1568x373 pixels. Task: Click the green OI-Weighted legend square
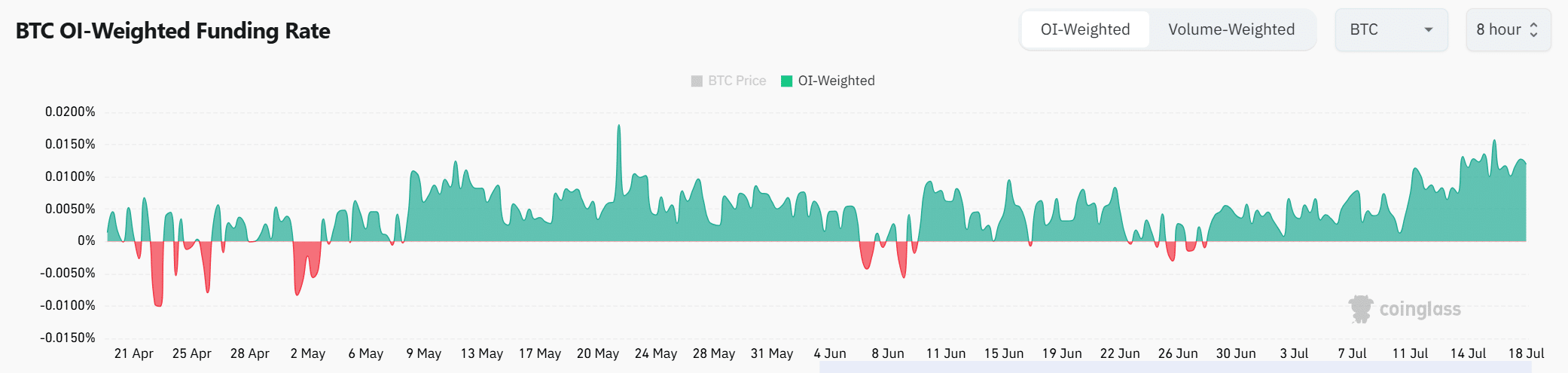coord(787,81)
